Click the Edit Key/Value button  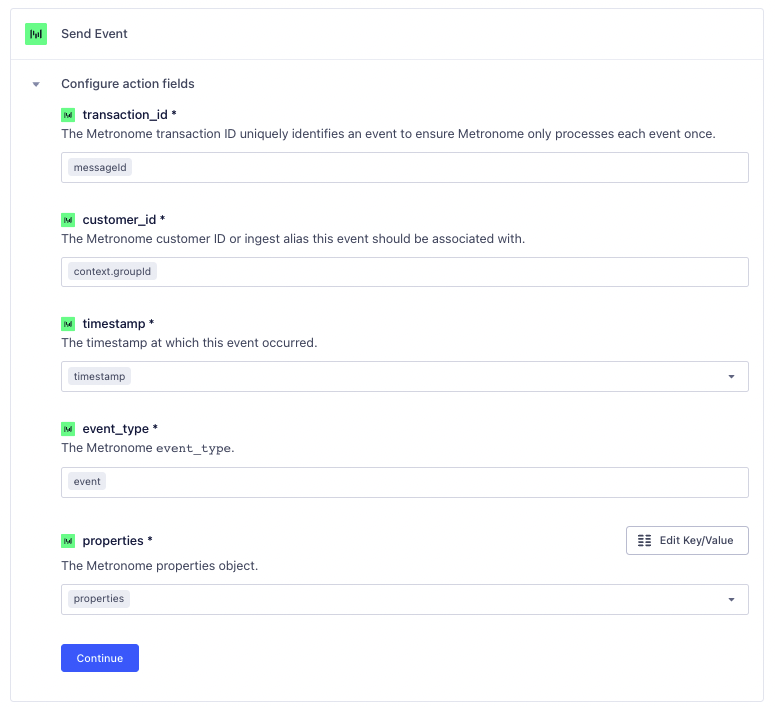(687, 541)
